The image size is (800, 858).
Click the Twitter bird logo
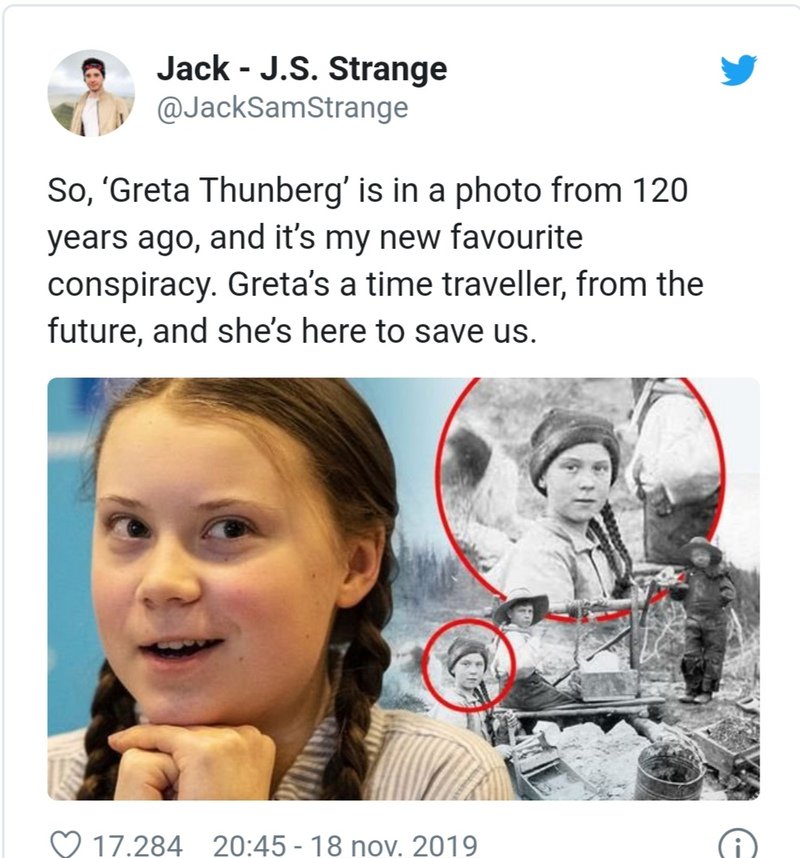tap(738, 69)
